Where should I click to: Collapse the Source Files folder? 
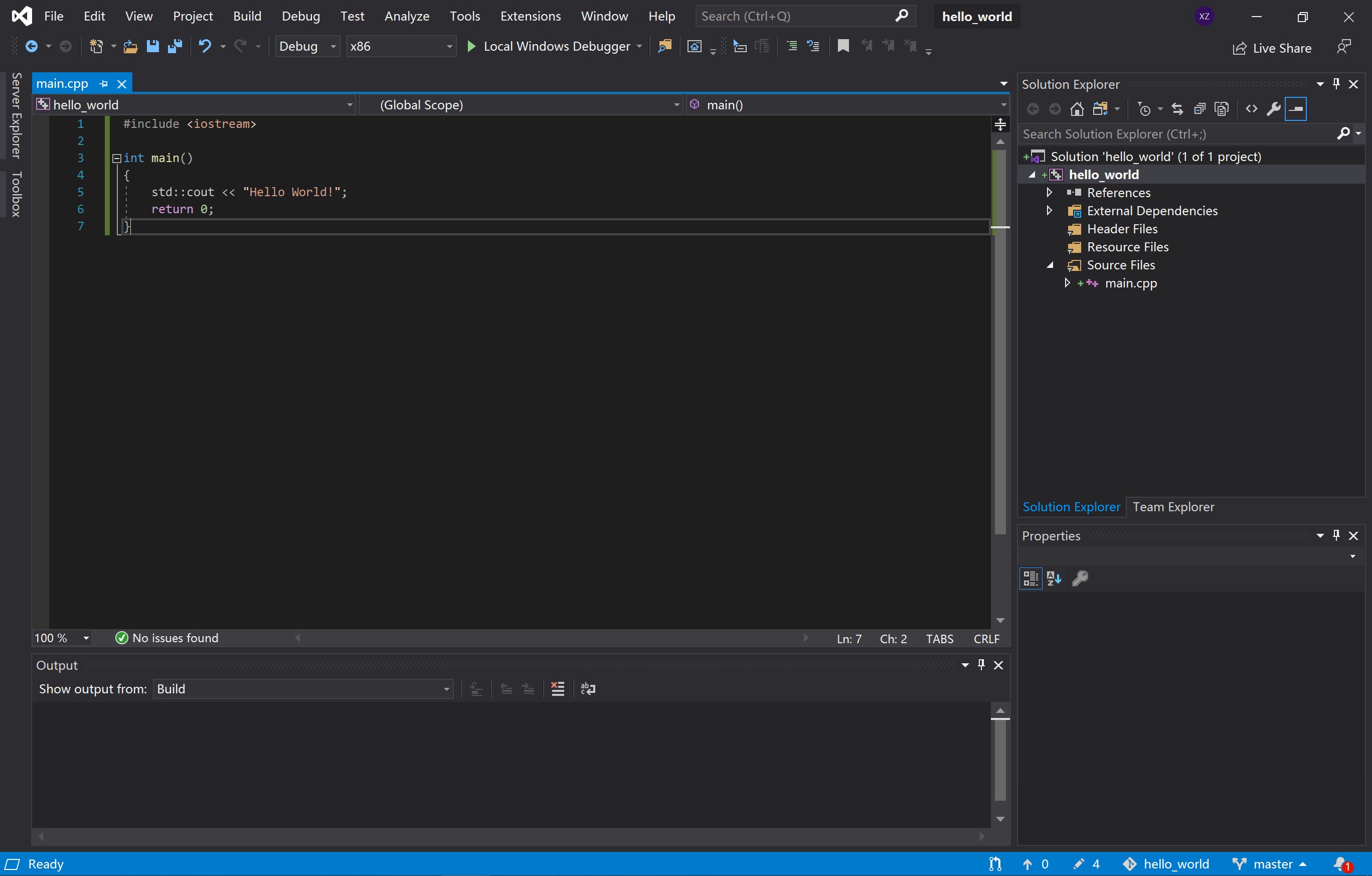click(1050, 265)
